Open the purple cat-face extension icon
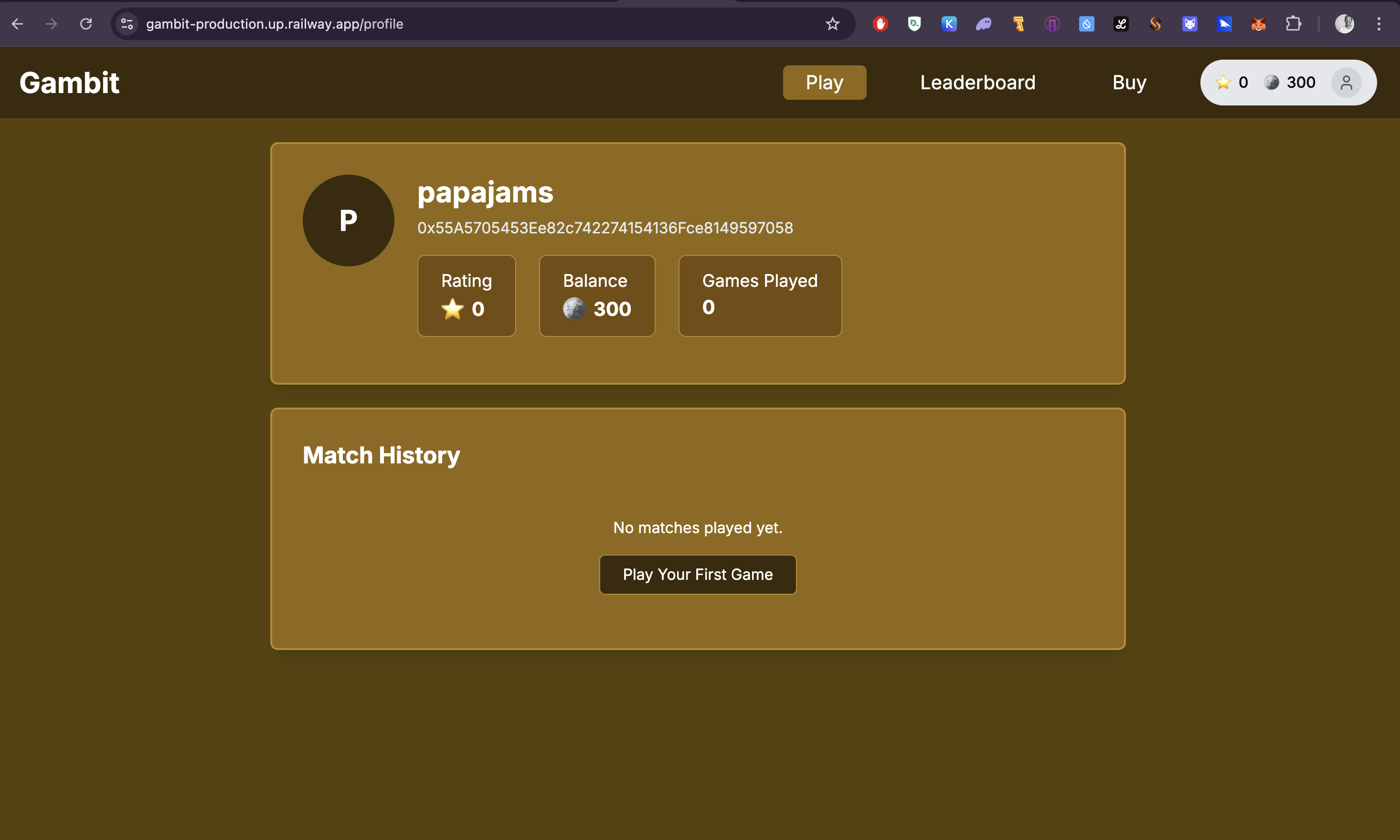 coord(1189,24)
